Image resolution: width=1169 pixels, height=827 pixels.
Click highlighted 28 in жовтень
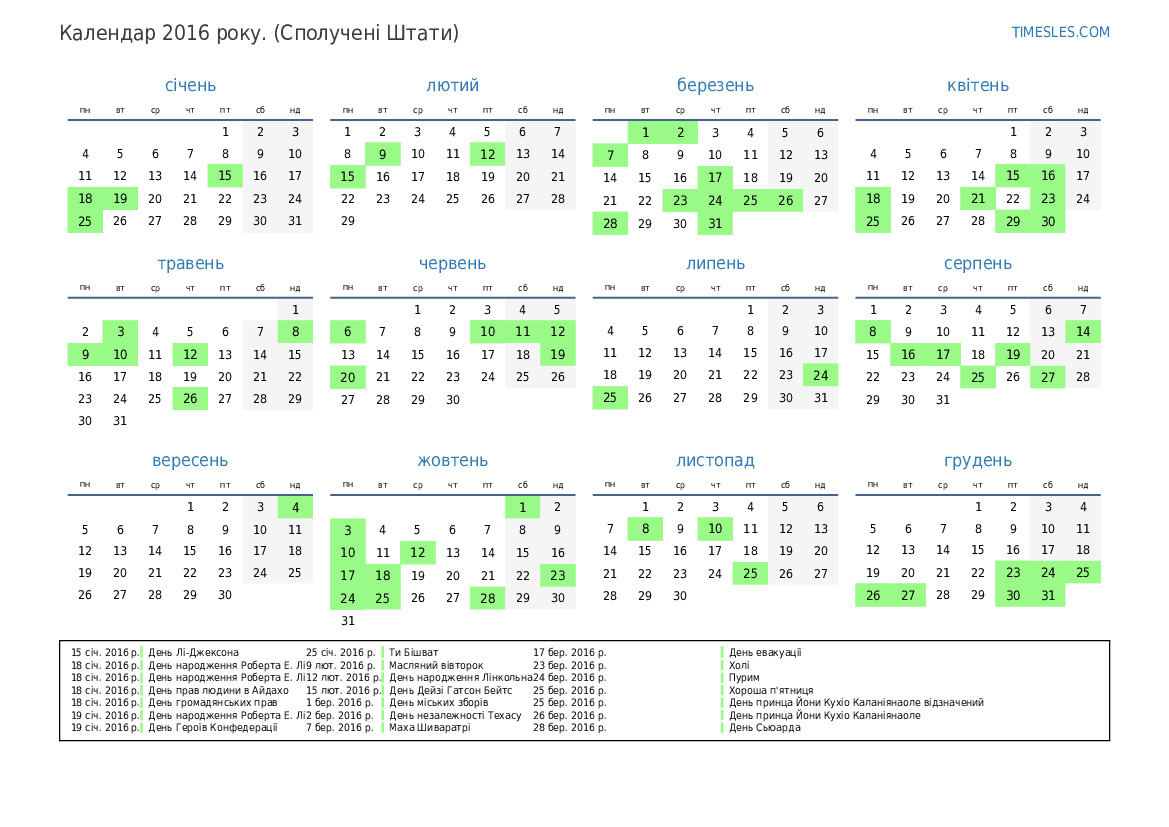[487, 598]
